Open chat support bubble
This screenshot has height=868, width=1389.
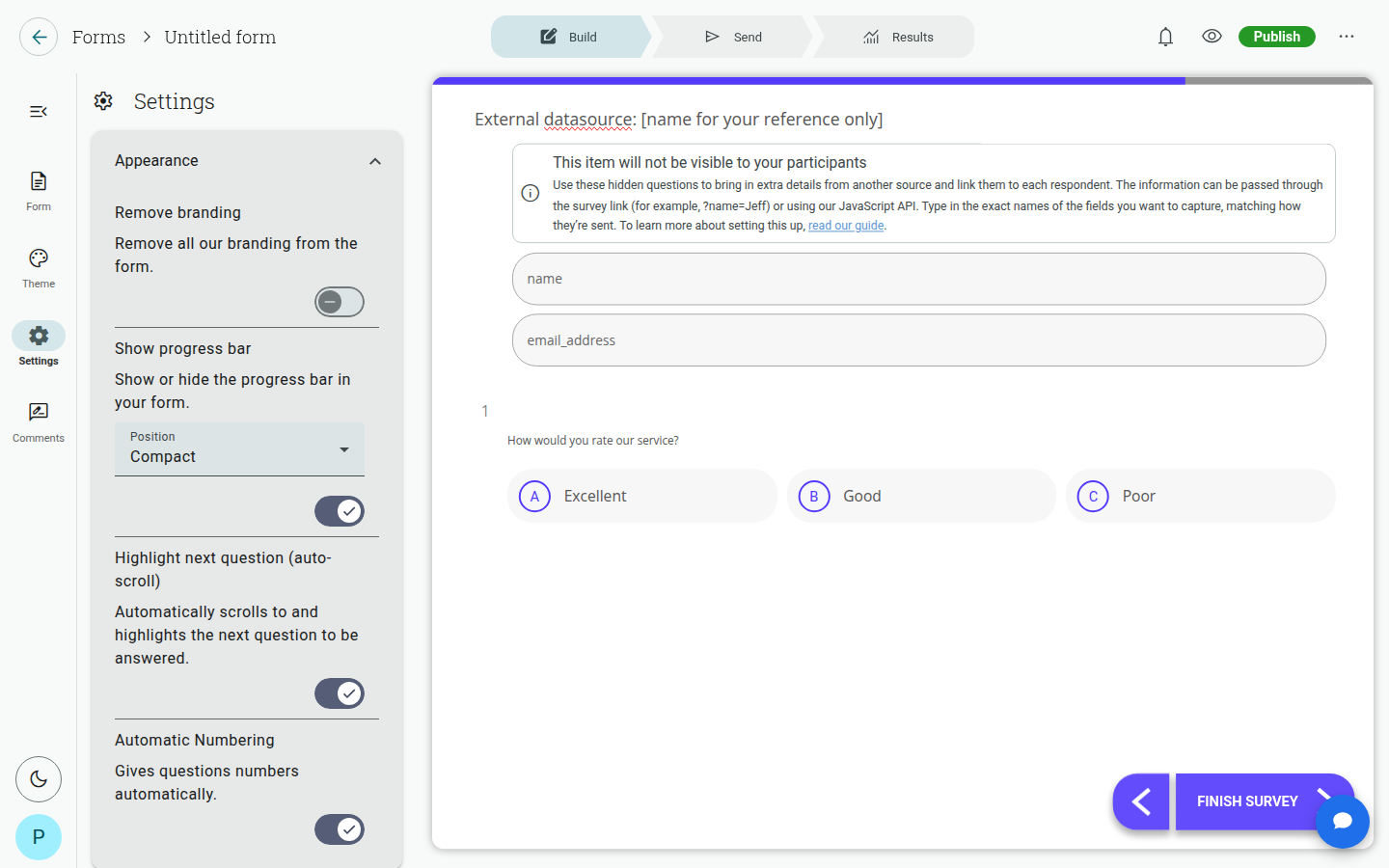click(x=1343, y=822)
